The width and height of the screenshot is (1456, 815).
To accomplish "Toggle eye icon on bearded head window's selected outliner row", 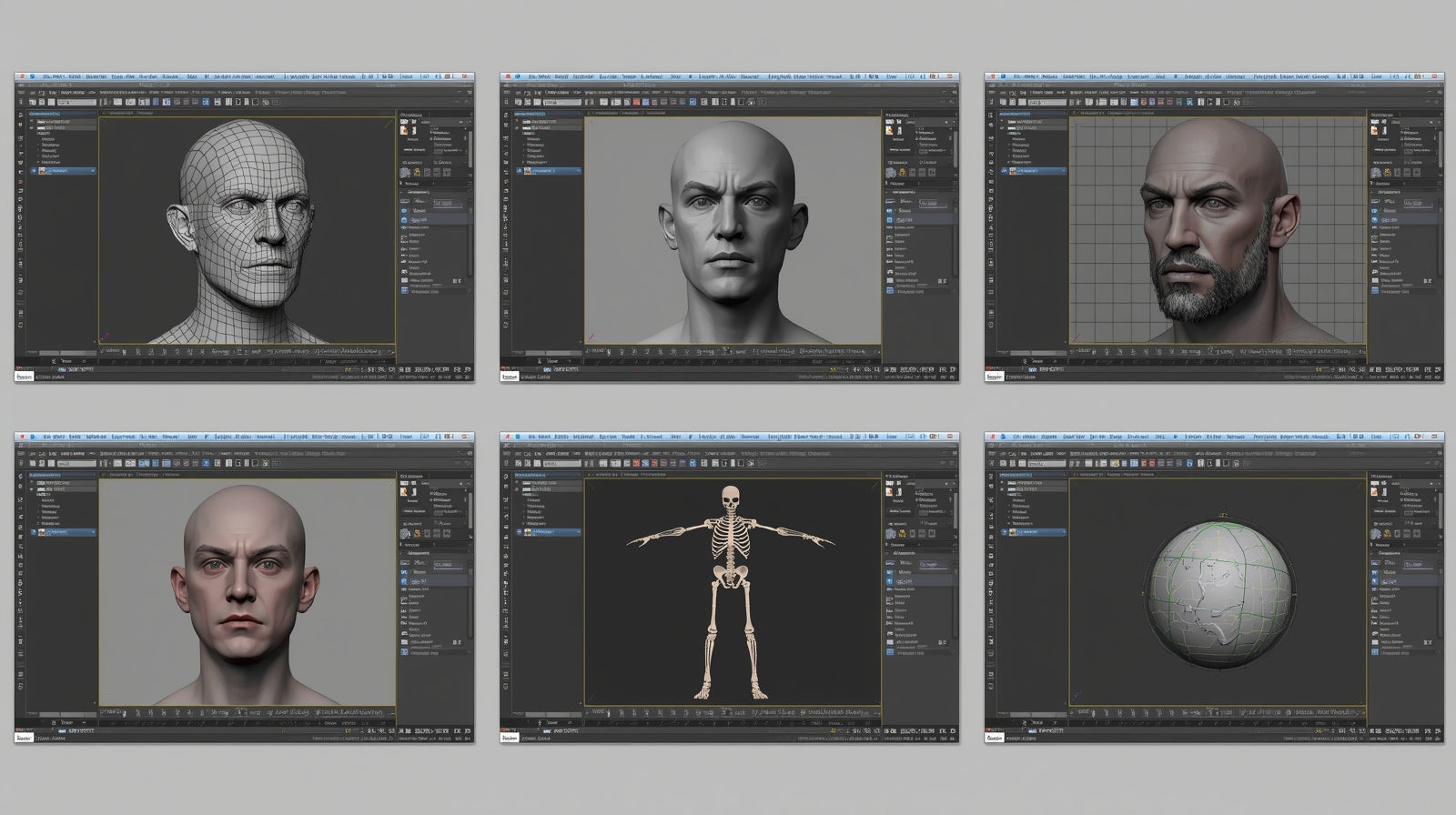I will click(1006, 171).
